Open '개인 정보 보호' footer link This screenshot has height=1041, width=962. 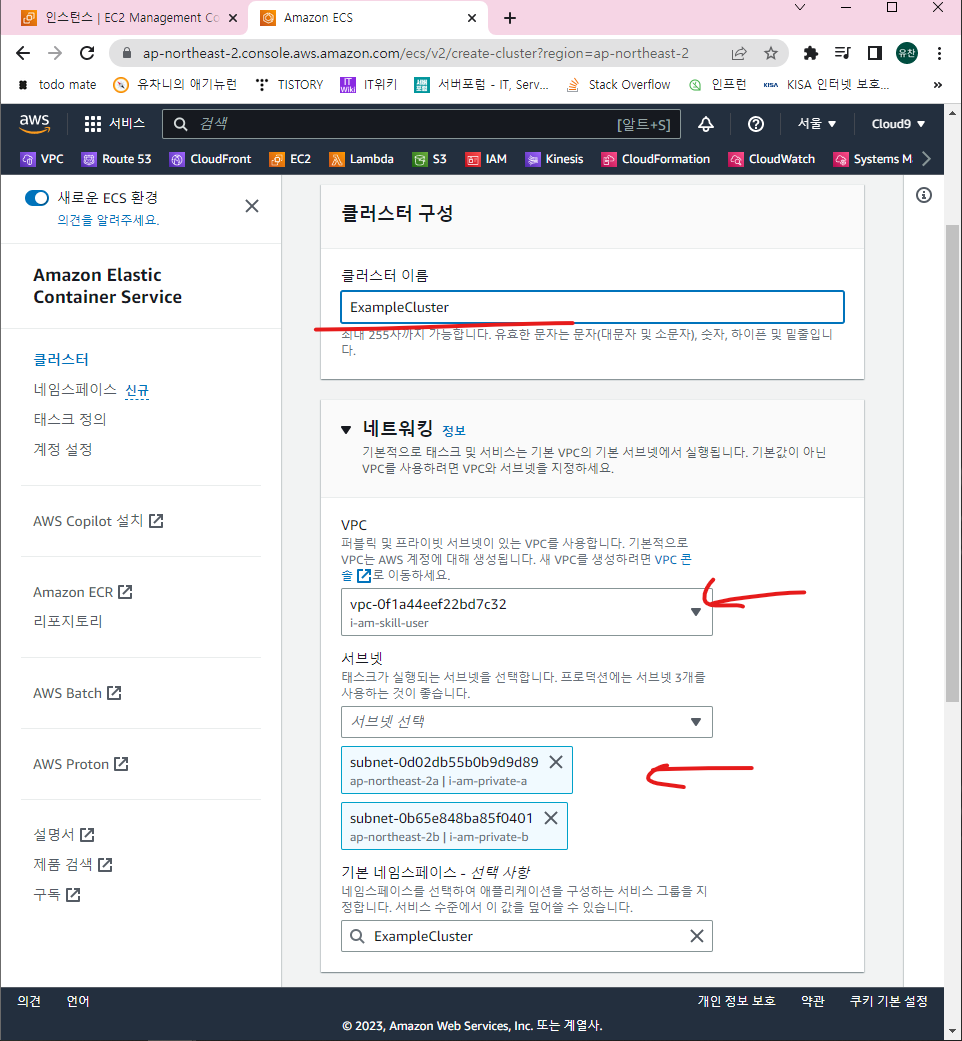click(x=736, y=1001)
